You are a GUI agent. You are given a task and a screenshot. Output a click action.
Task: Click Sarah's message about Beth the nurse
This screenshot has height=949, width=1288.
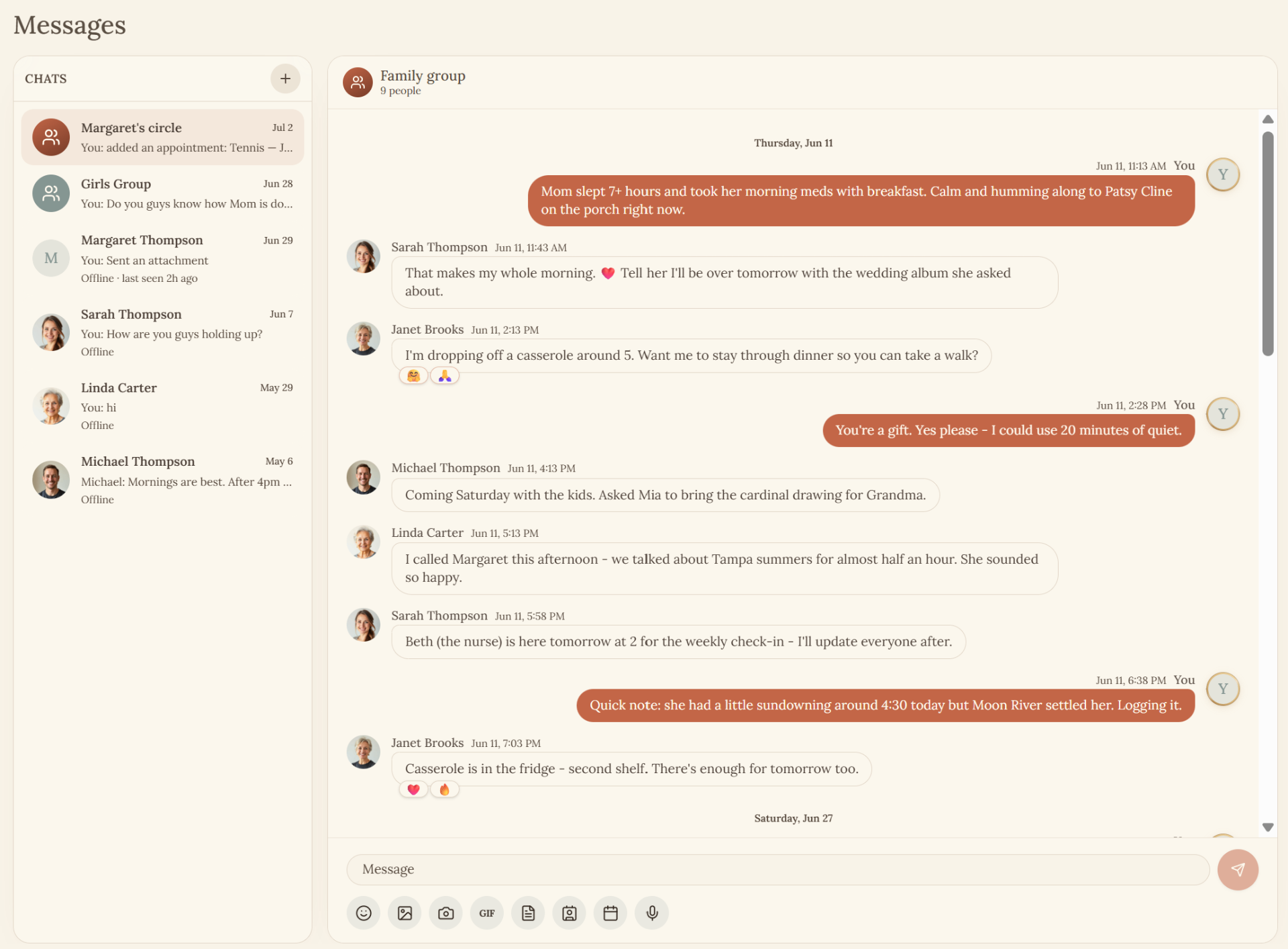[678, 642]
